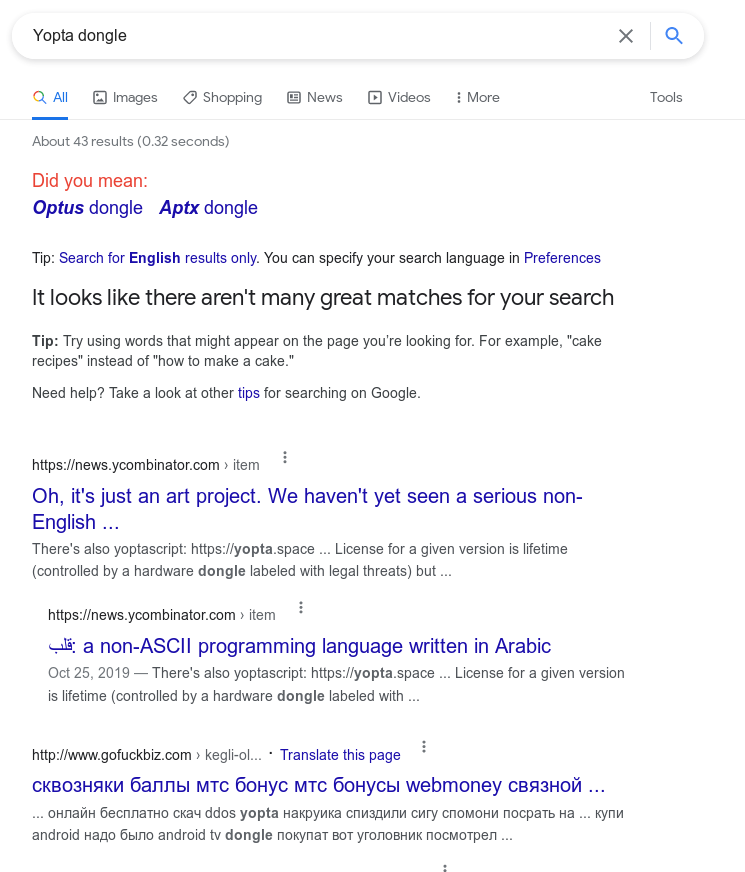This screenshot has height=872, width=745.
Task: Select the All results tab
Action: [50, 97]
